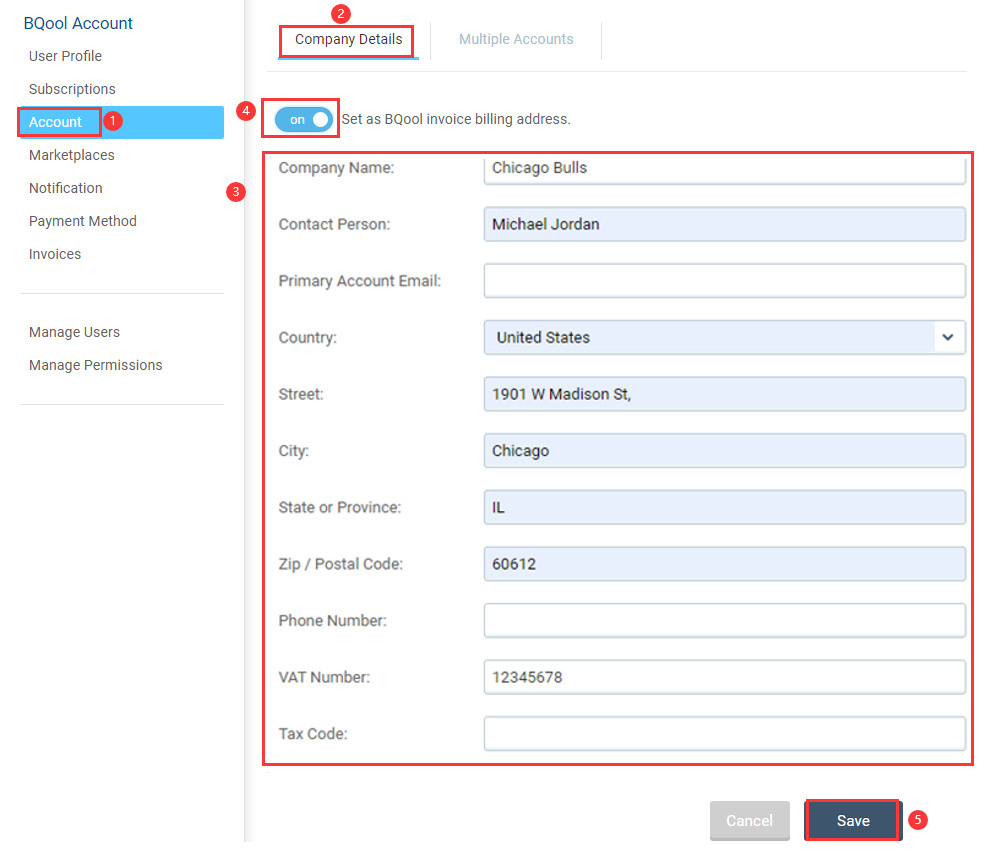Screen dimensions: 989x858
Task: Click the 'Contact Person:' label
Action: 334,224
